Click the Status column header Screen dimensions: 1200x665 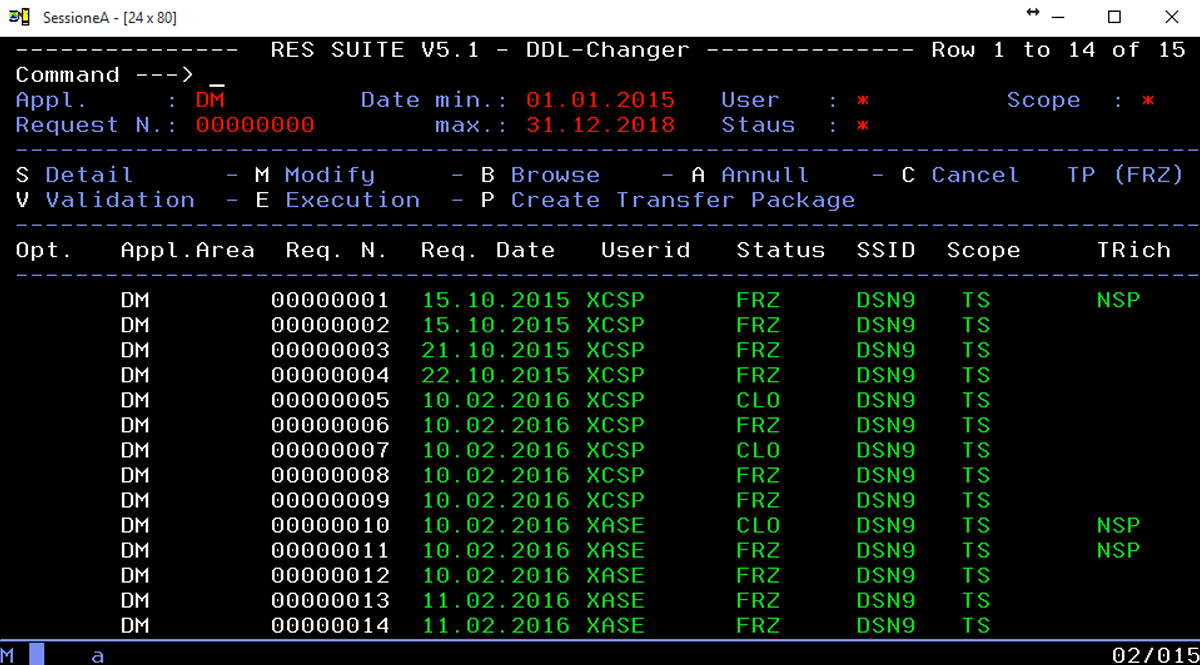[781, 250]
